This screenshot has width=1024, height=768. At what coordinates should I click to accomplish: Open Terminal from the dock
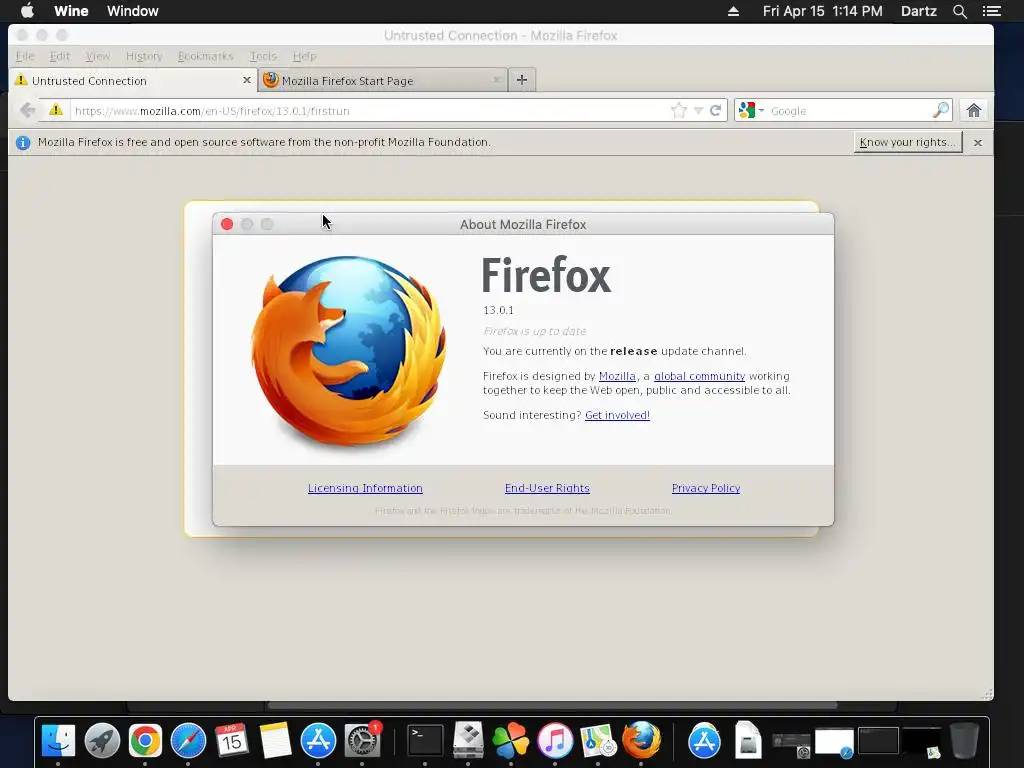coord(425,741)
